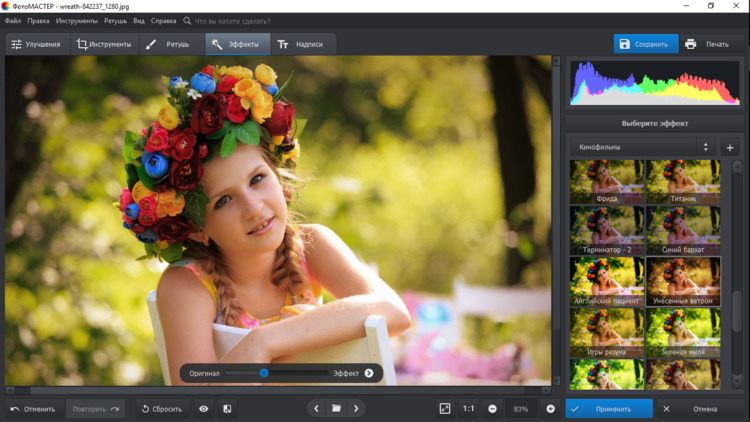Open the Файл menu
The width and height of the screenshot is (750, 422).
[x=13, y=20]
